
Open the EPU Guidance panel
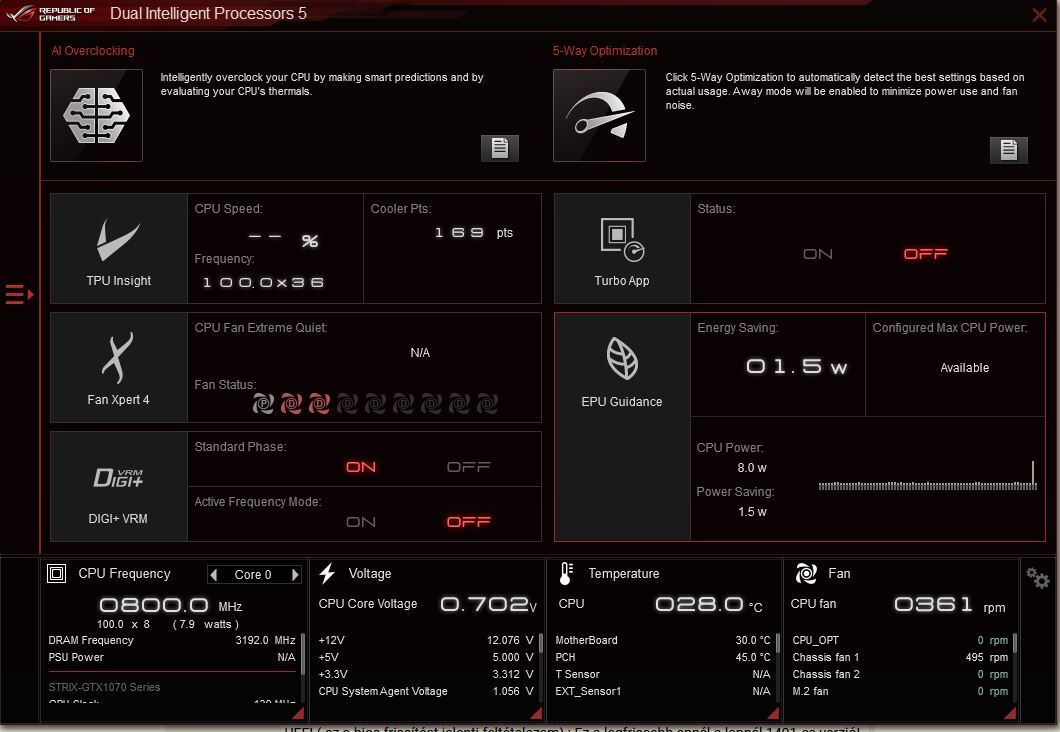(x=622, y=427)
